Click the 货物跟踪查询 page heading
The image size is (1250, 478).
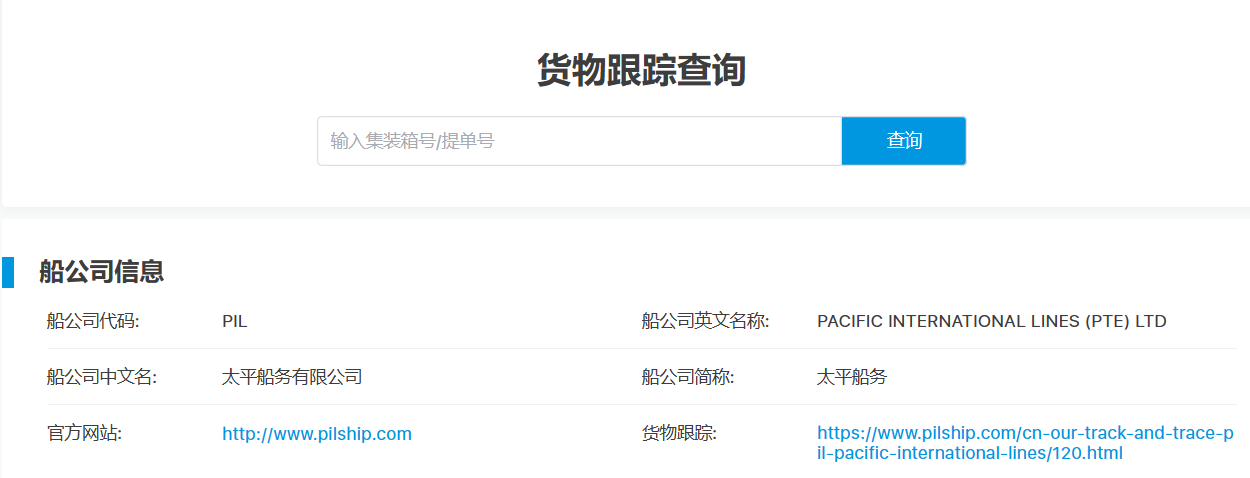(641, 72)
